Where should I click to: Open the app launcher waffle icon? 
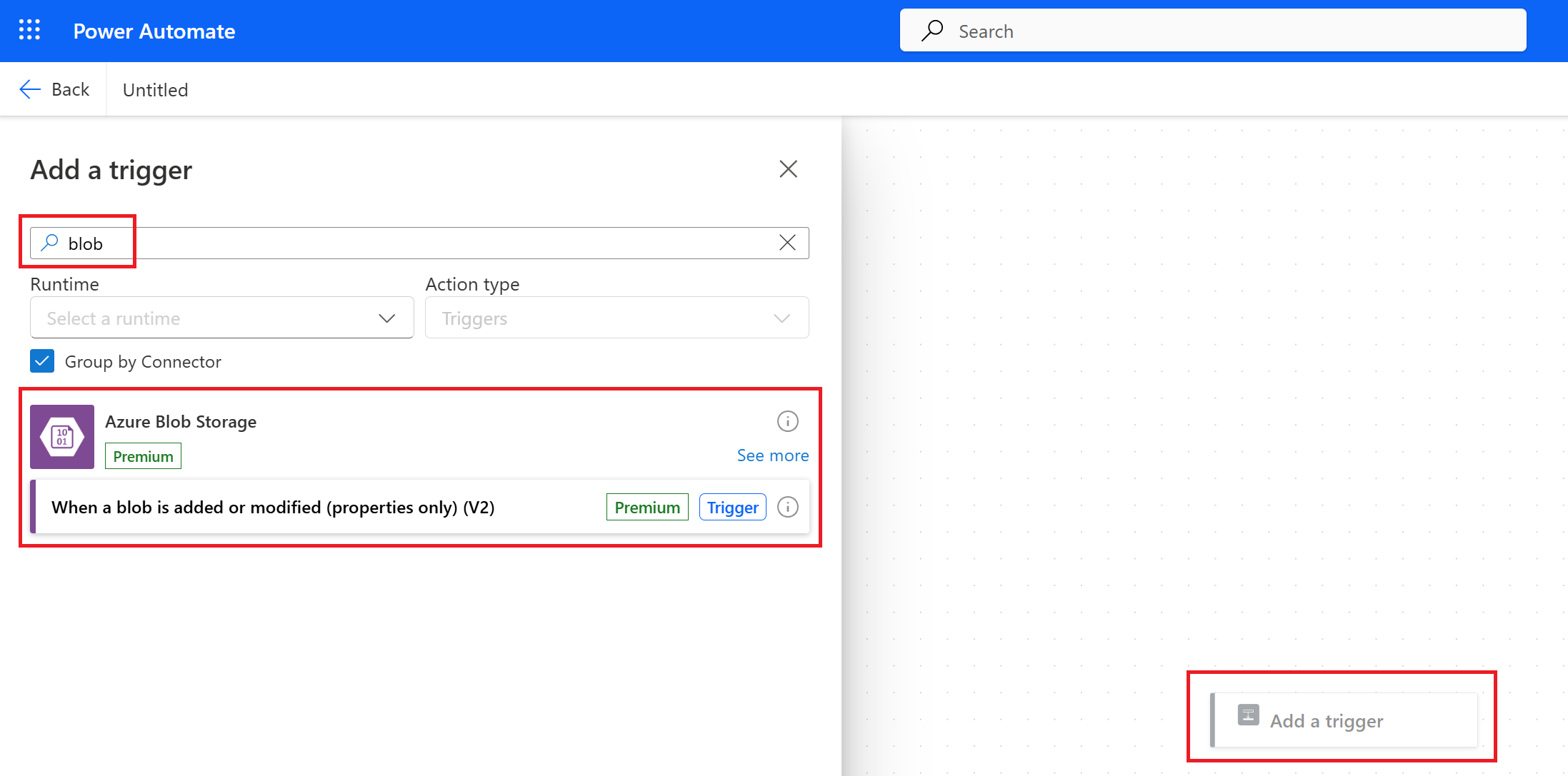(29, 31)
